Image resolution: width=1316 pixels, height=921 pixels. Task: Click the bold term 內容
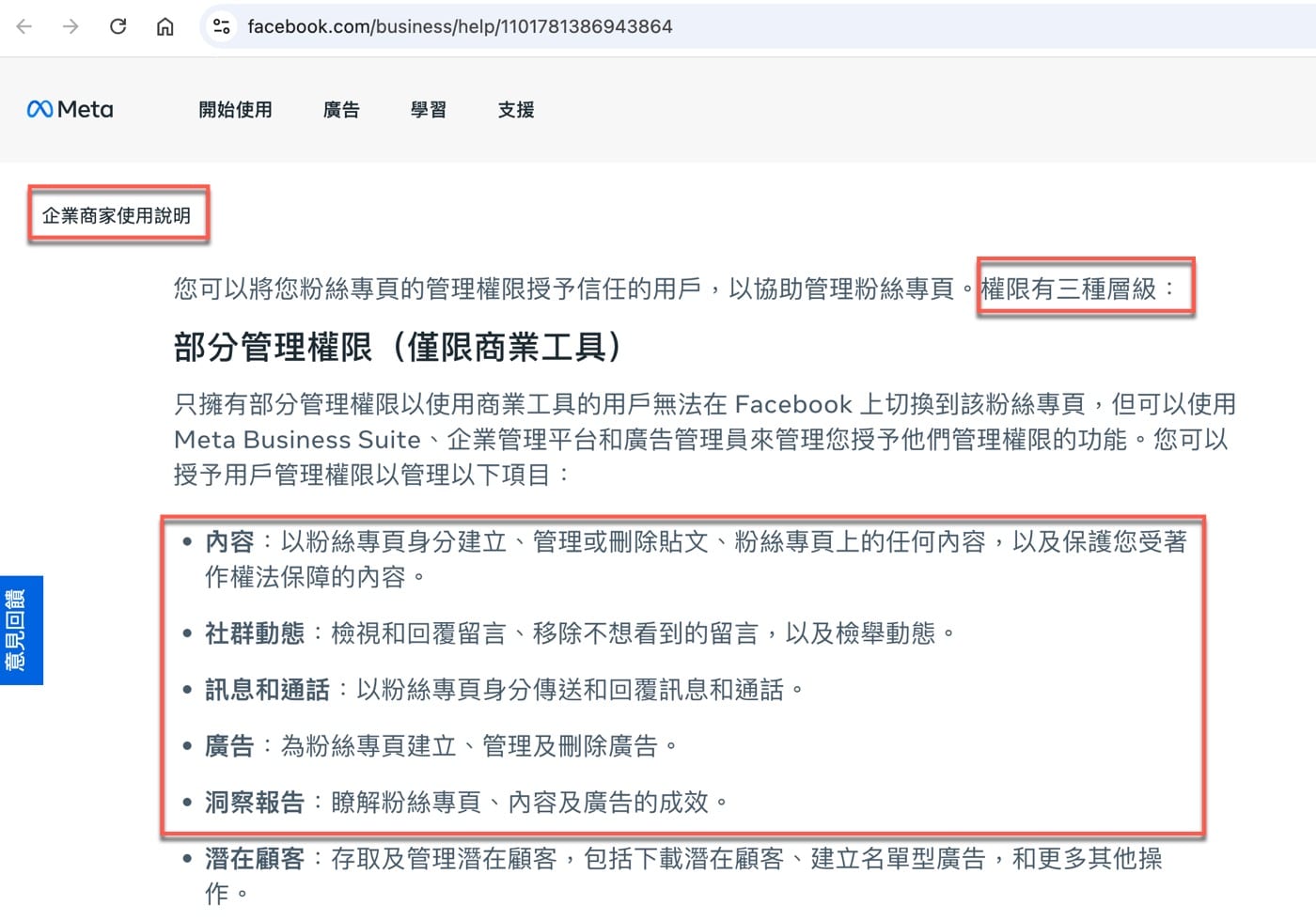[x=229, y=541]
